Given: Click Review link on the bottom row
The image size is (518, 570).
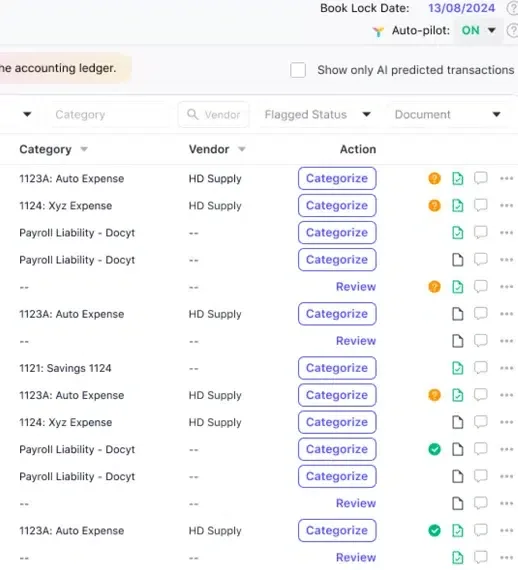Looking at the screenshot, I should (356, 558).
